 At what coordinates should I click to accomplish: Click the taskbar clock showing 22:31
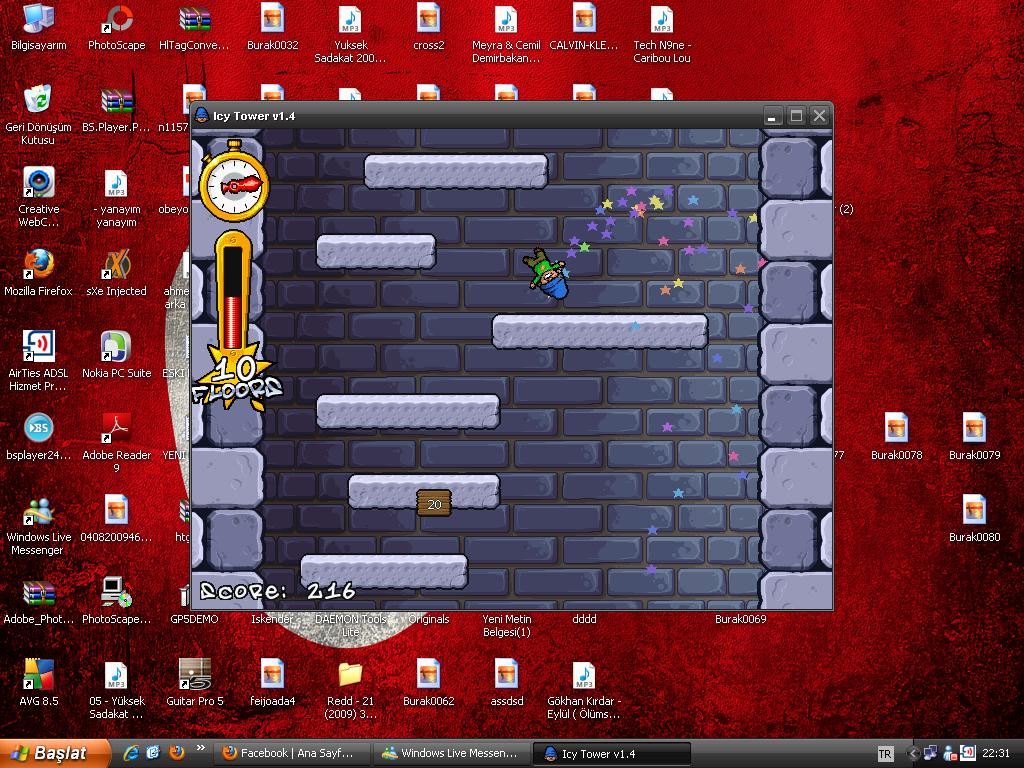coord(995,754)
